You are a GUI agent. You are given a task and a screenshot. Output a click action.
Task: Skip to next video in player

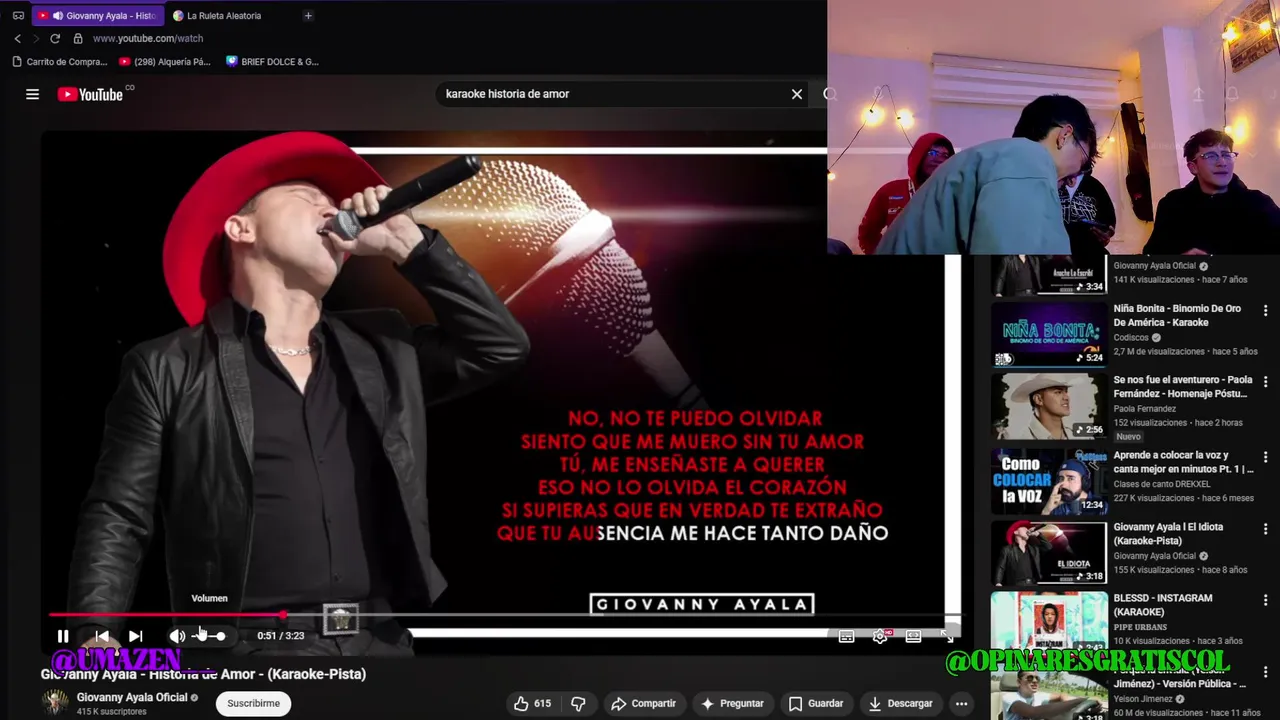tap(136, 636)
